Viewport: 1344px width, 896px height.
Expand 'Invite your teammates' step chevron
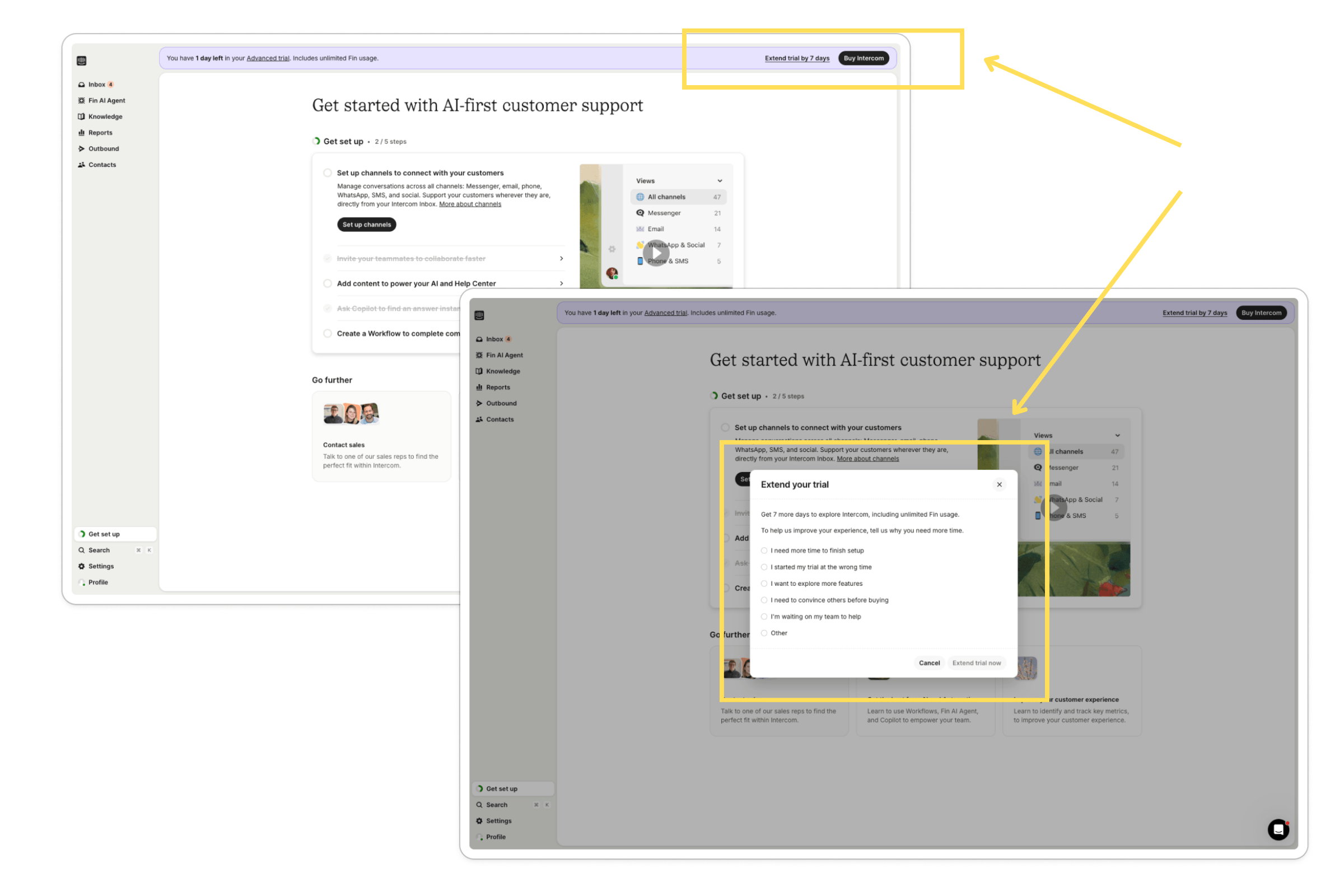pos(561,259)
